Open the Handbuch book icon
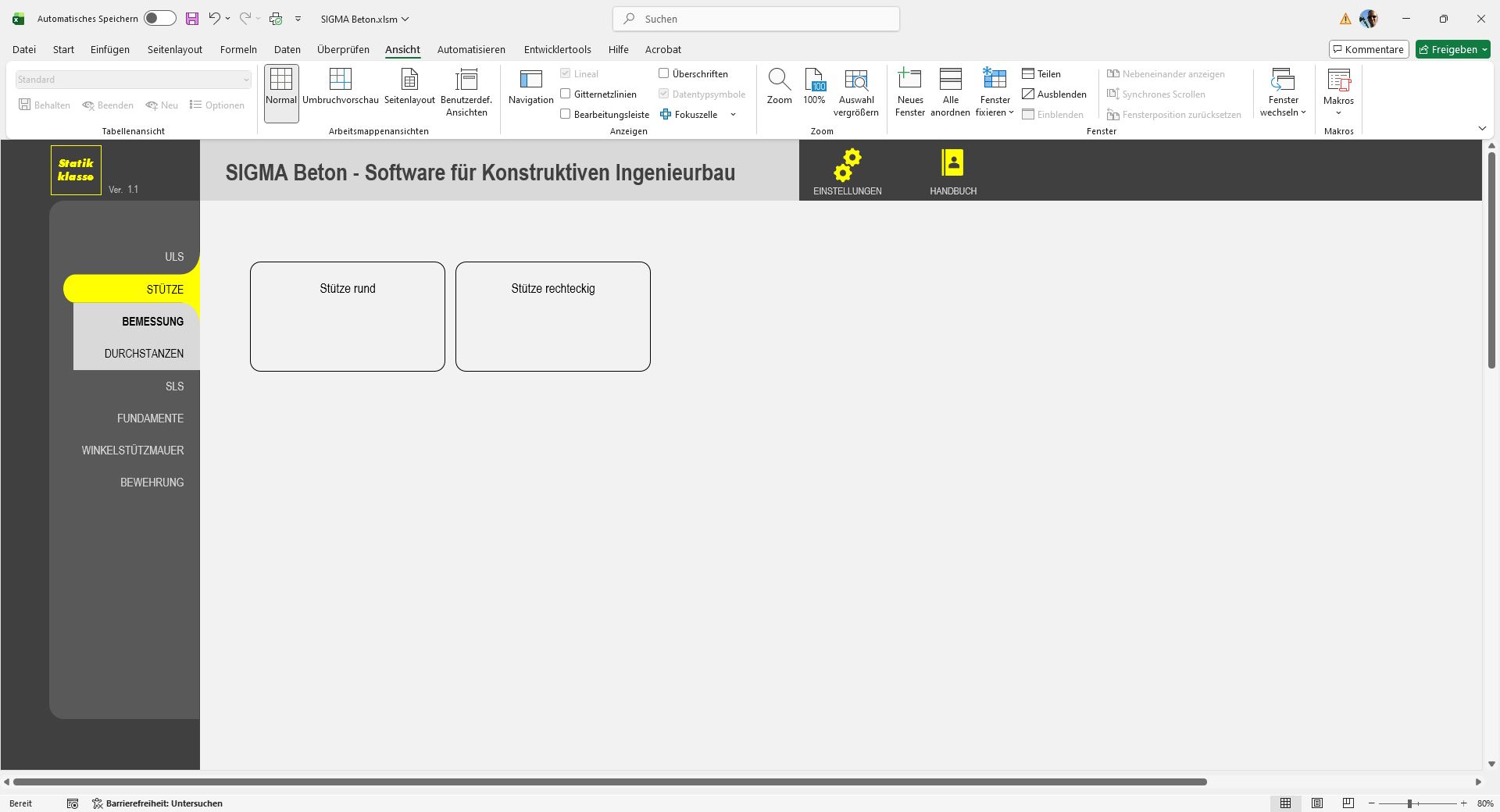The height and width of the screenshot is (812, 1500). coord(952,163)
